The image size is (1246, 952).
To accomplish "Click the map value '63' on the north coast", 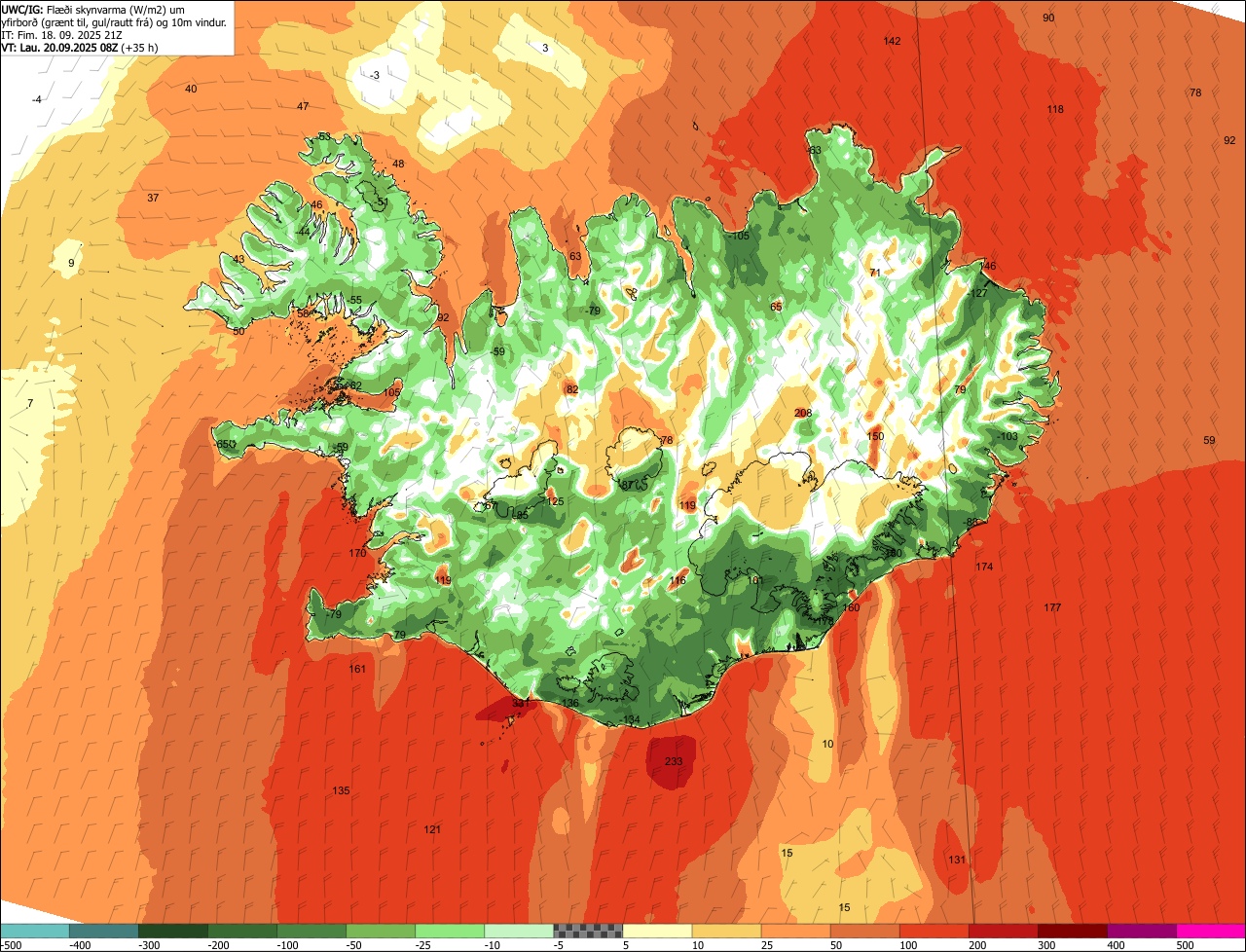I will [575, 256].
